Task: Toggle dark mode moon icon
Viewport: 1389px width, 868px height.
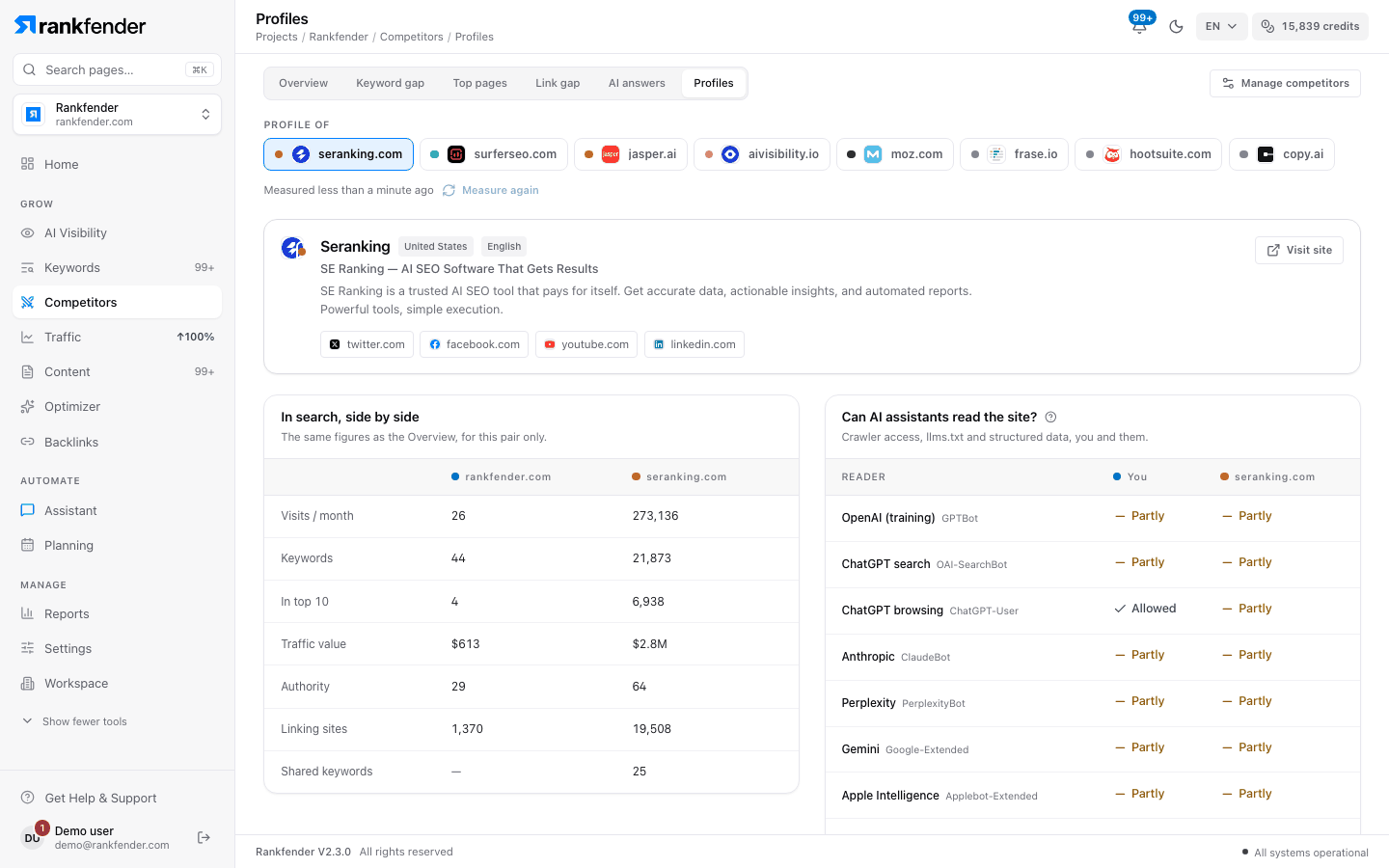Action: pos(1176,26)
